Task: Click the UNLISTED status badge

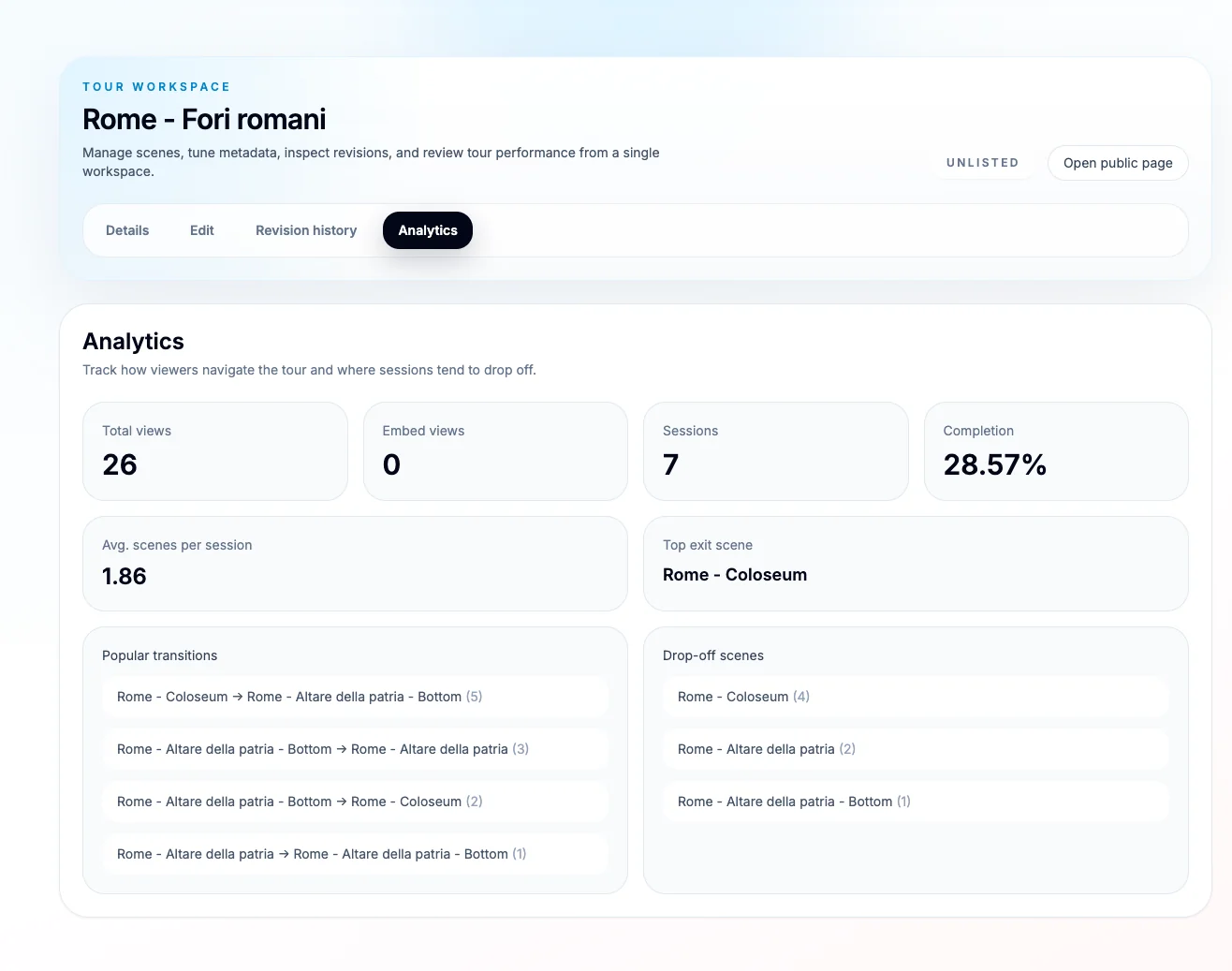Action: (x=983, y=163)
